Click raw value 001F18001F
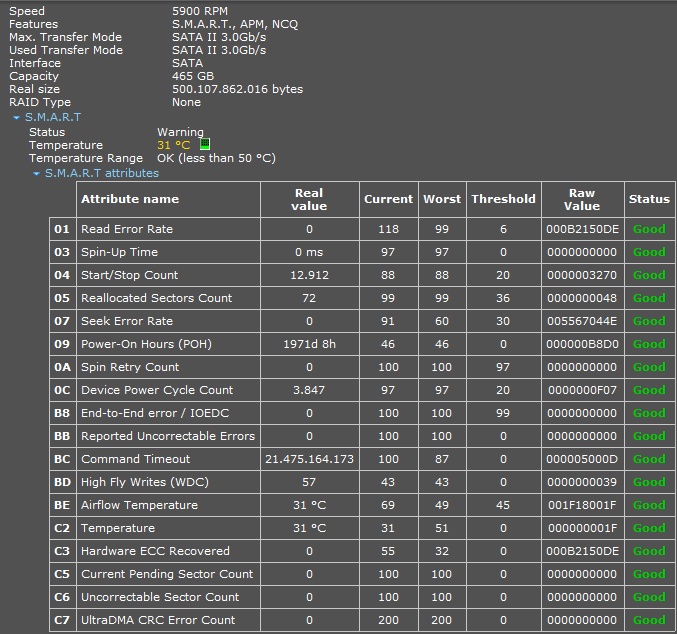The image size is (677, 634). [x=582, y=505]
